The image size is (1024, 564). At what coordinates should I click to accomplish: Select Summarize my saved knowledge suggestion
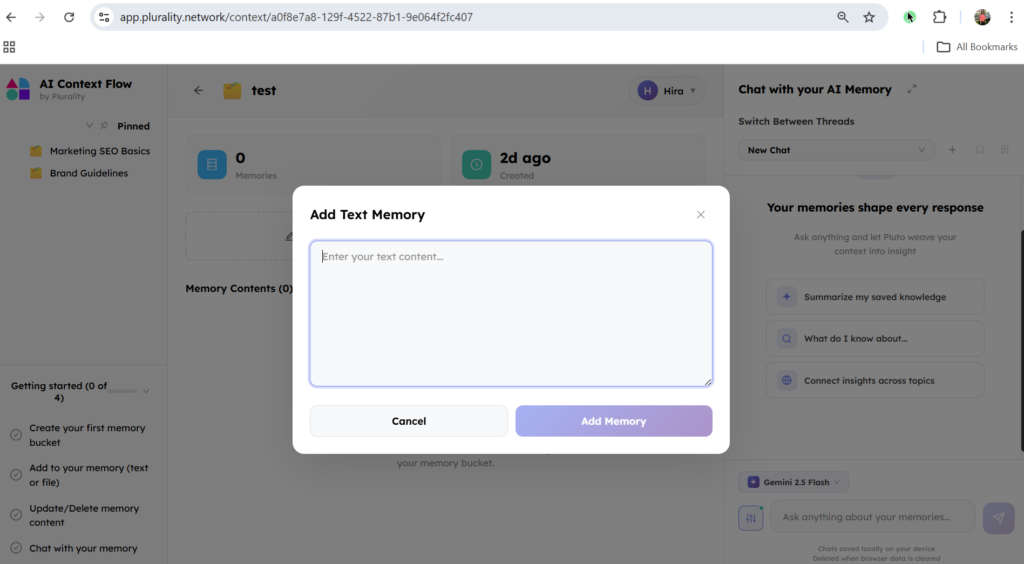pos(875,297)
